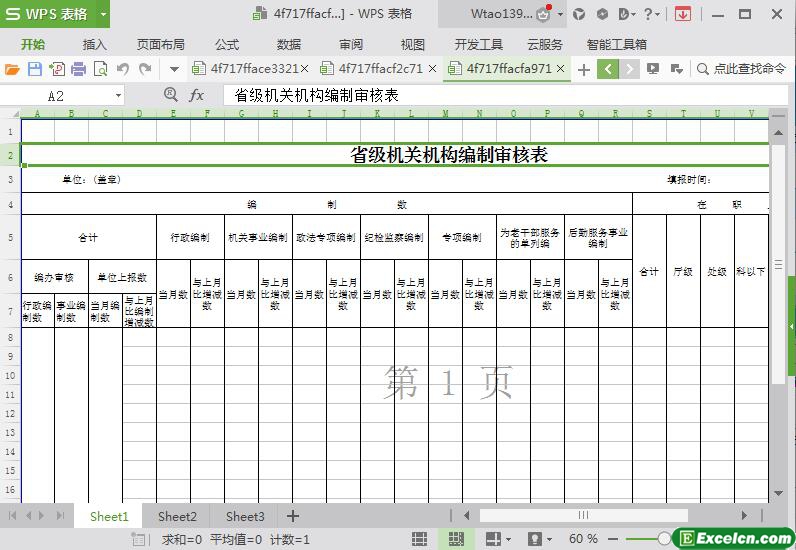Open the 视图 ribbon tab
796x550 pixels.
pyautogui.click(x=413, y=45)
